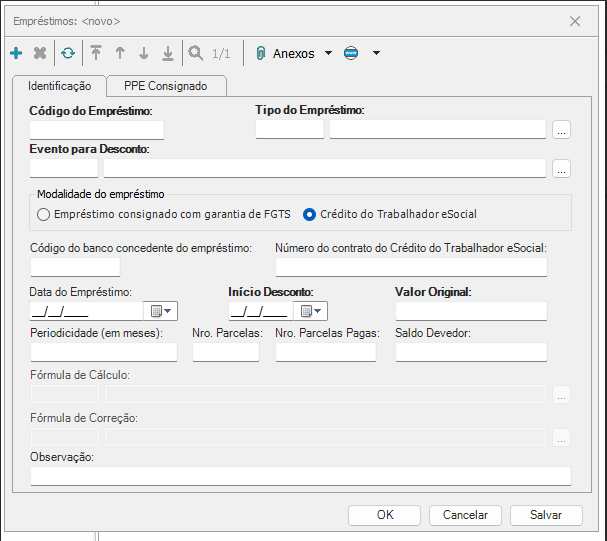Select Crédito do Trabalhador eSocial option

pos(310,213)
